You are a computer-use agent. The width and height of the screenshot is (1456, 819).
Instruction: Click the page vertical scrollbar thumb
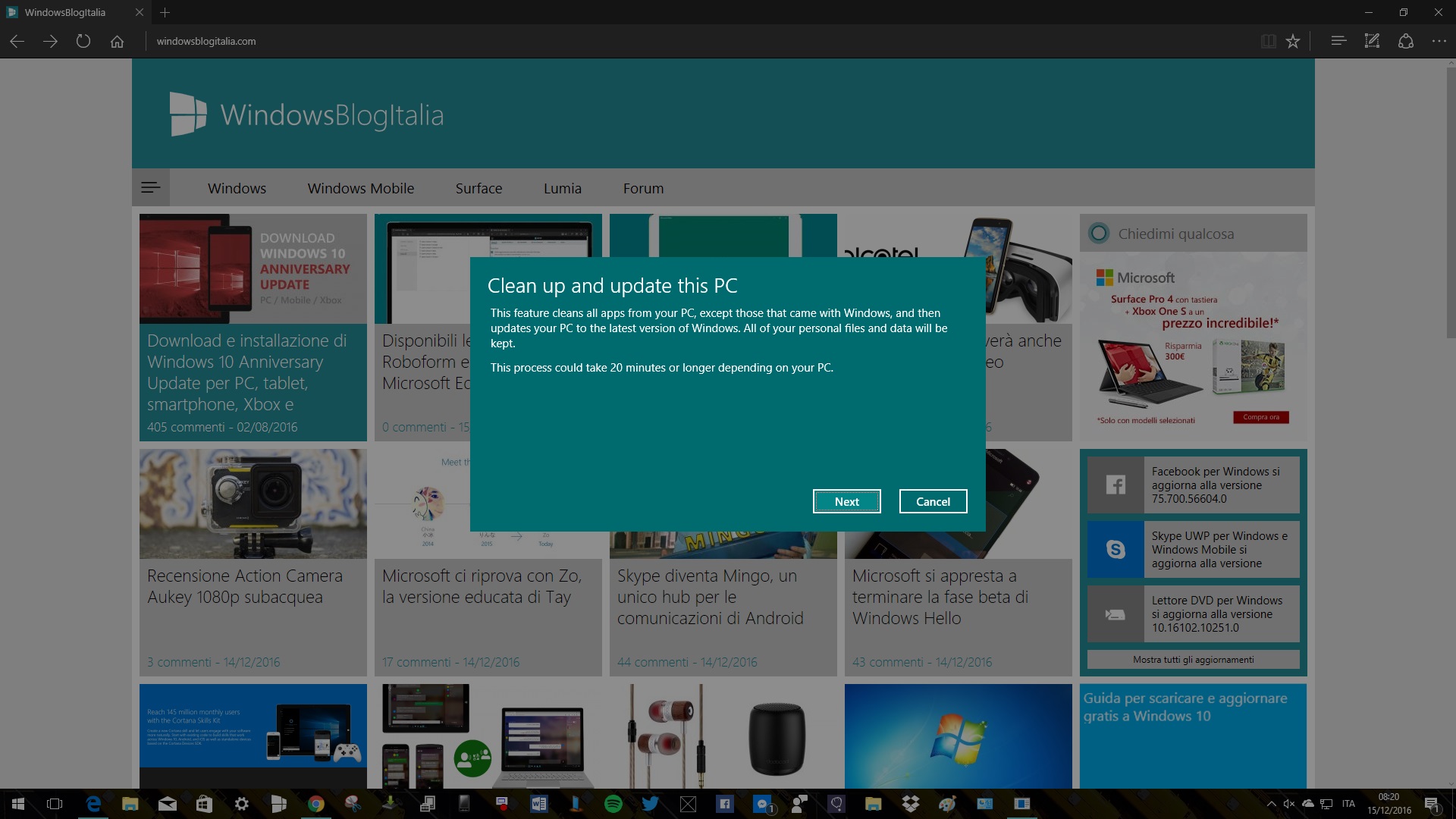[x=1450, y=203]
